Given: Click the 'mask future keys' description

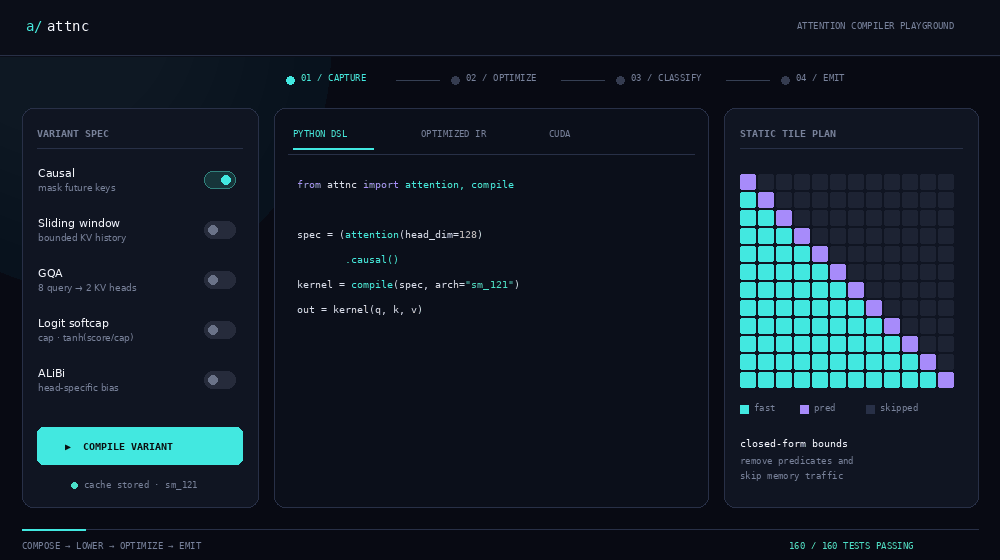Looking at the screenshot, I should point(77,188).
